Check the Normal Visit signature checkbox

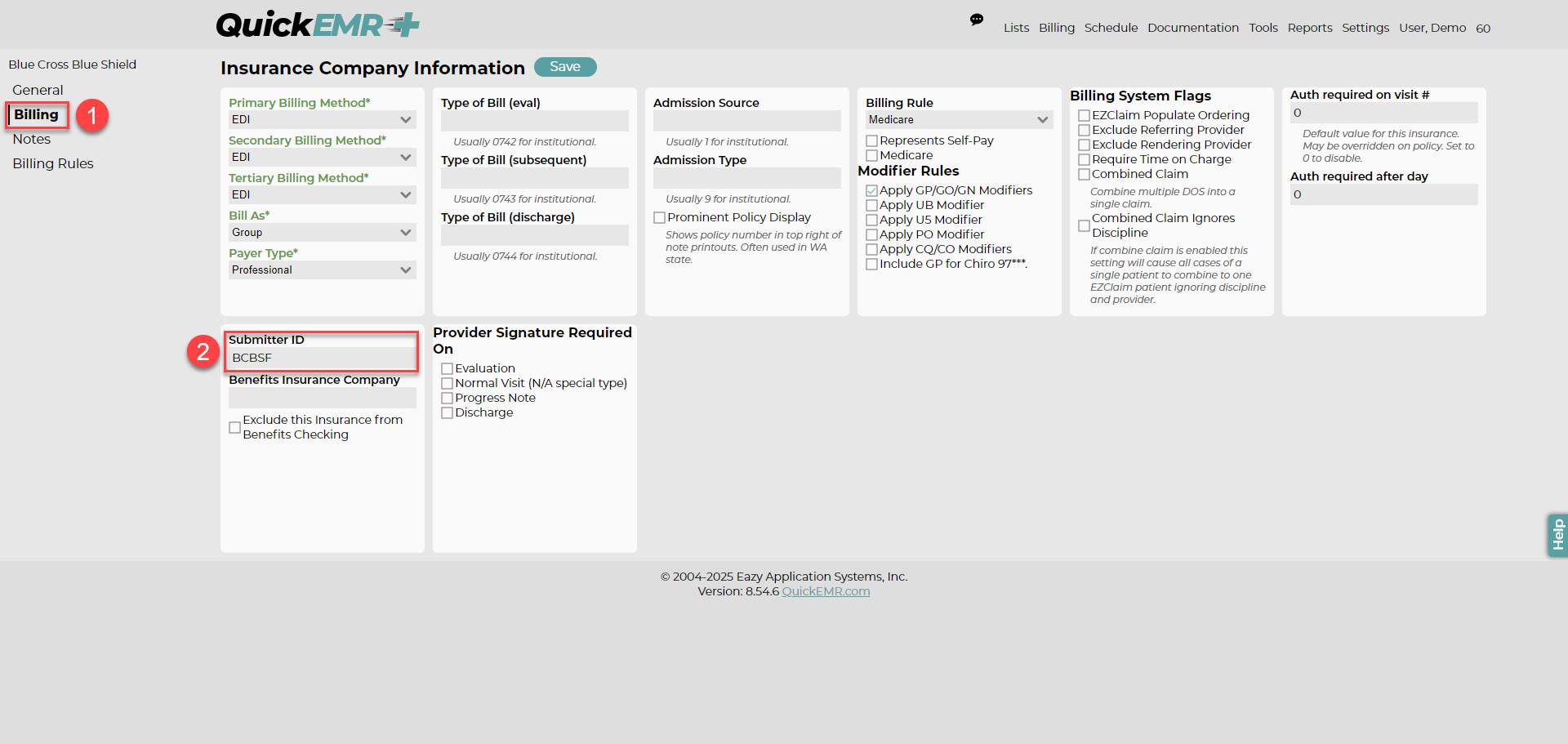(x=448, y=384)
